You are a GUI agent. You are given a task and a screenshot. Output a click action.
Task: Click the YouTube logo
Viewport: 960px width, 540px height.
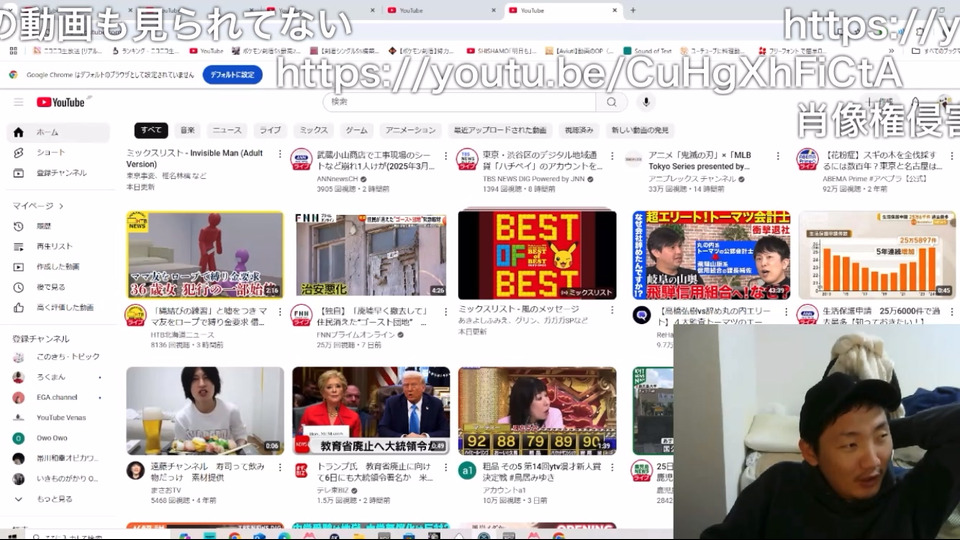point(61,102)
